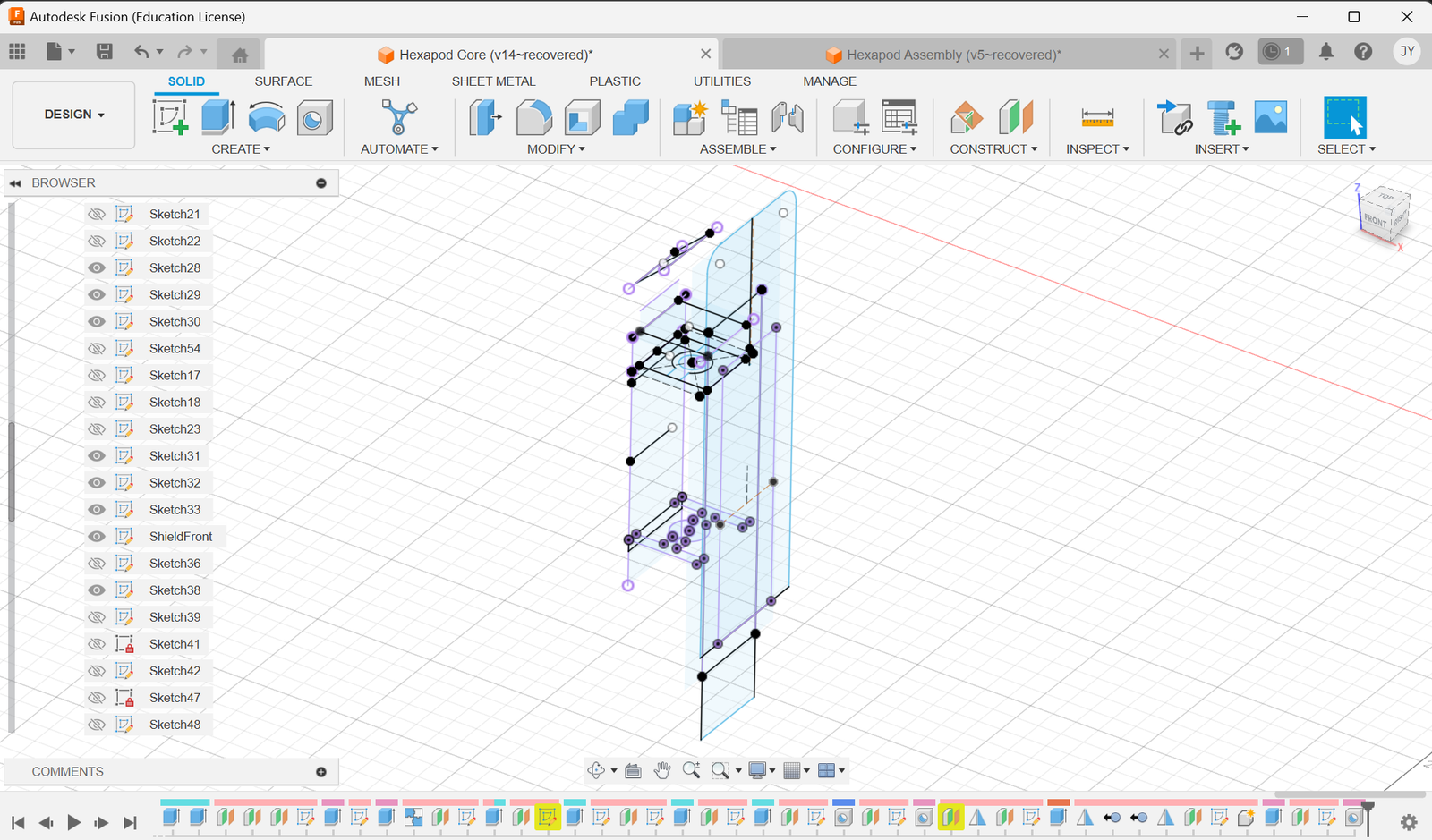
Task: Select the Create Sketch tool
Action: 168,117
